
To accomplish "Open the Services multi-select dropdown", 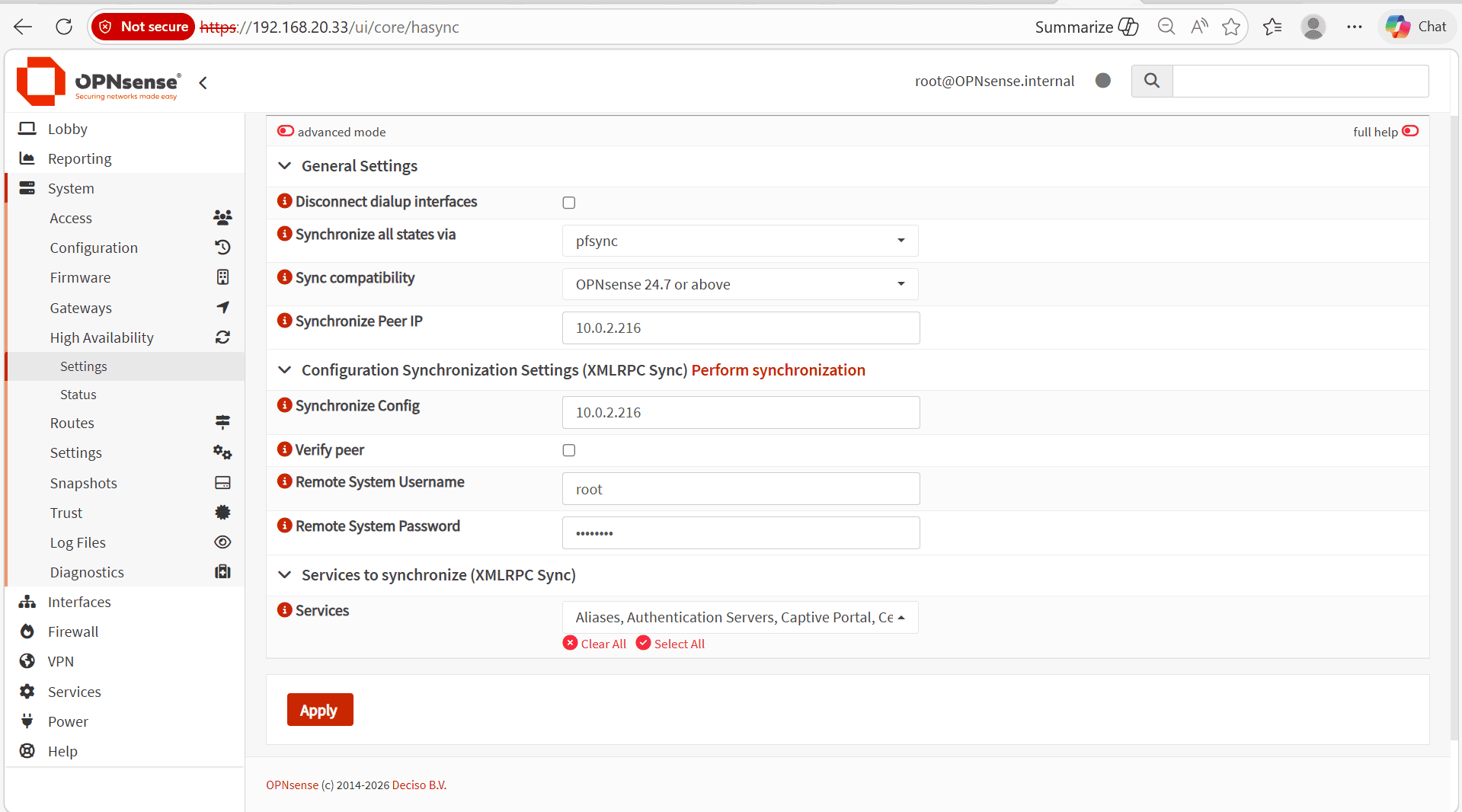I will click(740, 618).
